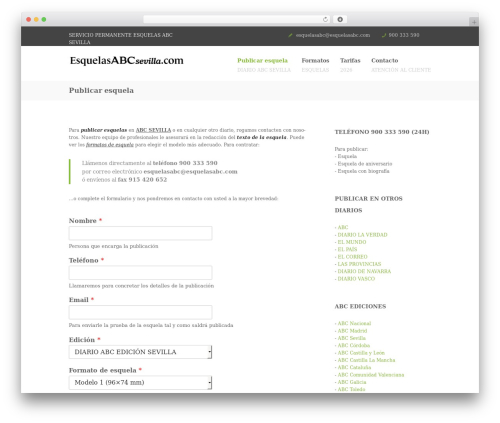This screenshot has width=500, height=423.
Task: Click into the Teléfono input field
Action: point(140,273)
